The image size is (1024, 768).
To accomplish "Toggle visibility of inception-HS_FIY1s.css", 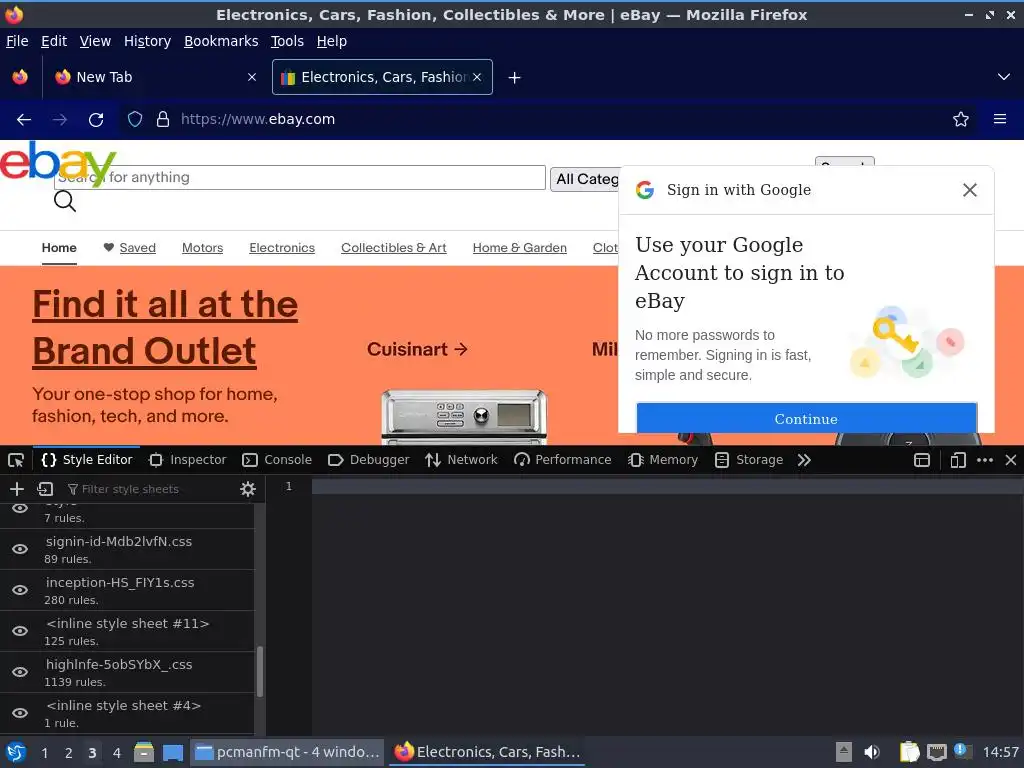I will 20,590.
